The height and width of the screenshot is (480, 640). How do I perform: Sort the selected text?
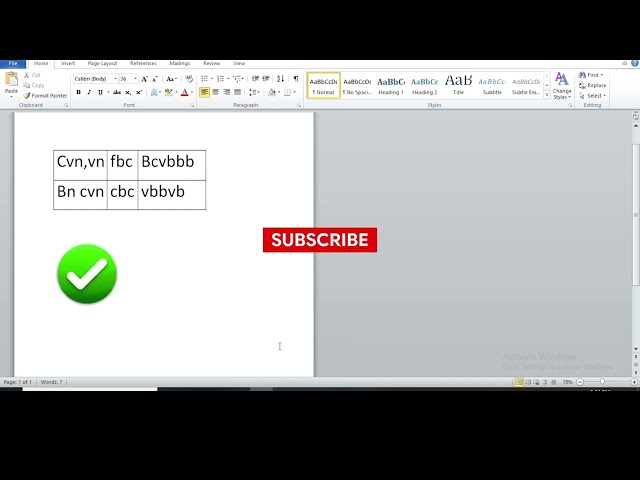280,79
